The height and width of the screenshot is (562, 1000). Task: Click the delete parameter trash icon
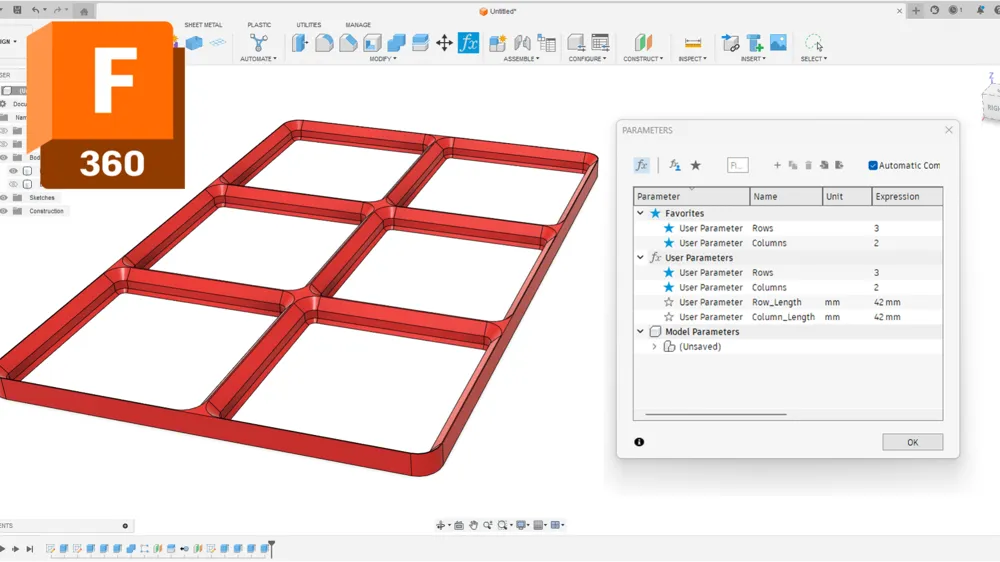click(x=808, y=165)
